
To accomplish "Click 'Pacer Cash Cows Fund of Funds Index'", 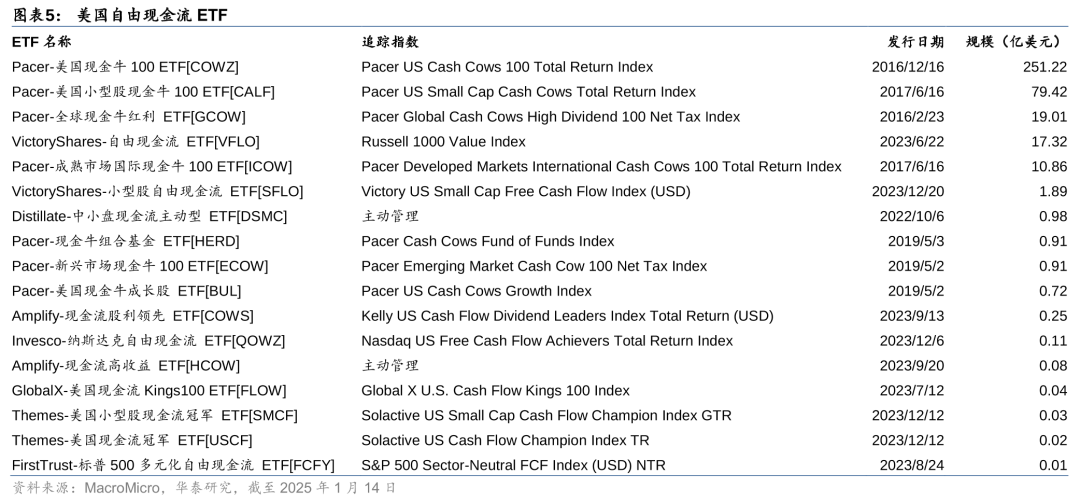I will (487, 241).
